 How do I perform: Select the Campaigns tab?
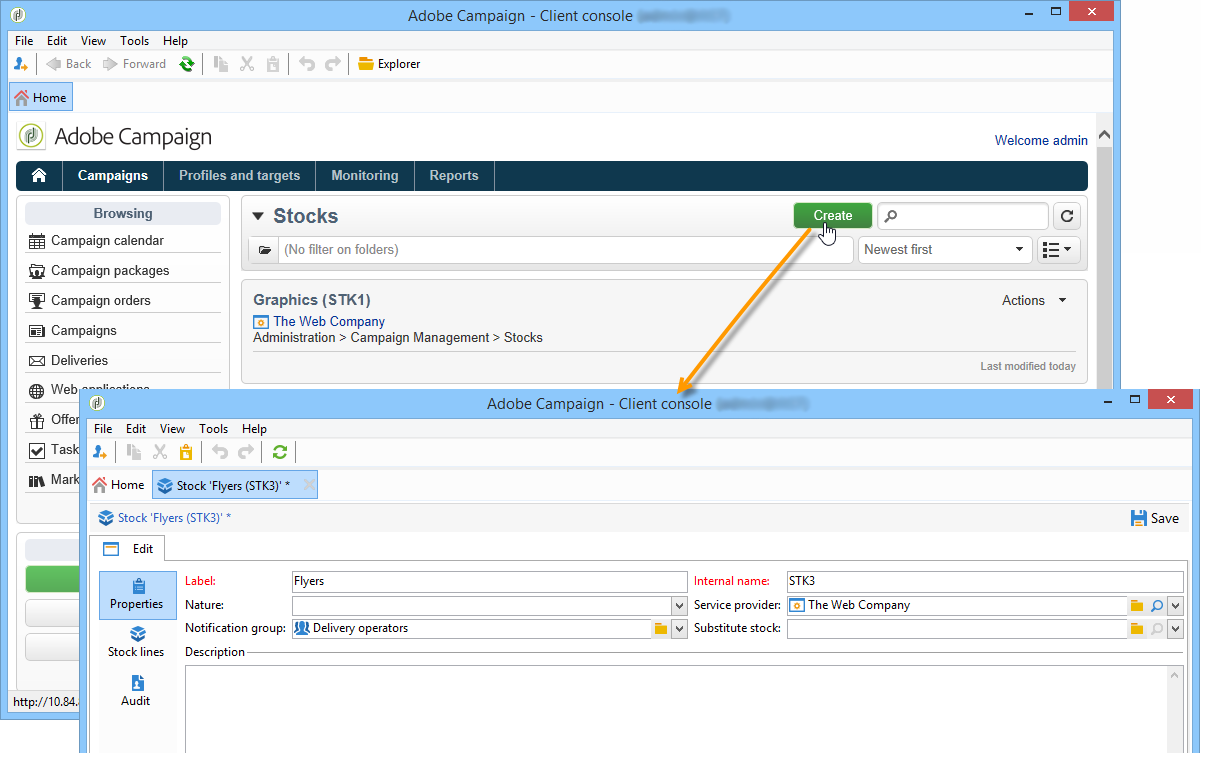pos(113,175)
